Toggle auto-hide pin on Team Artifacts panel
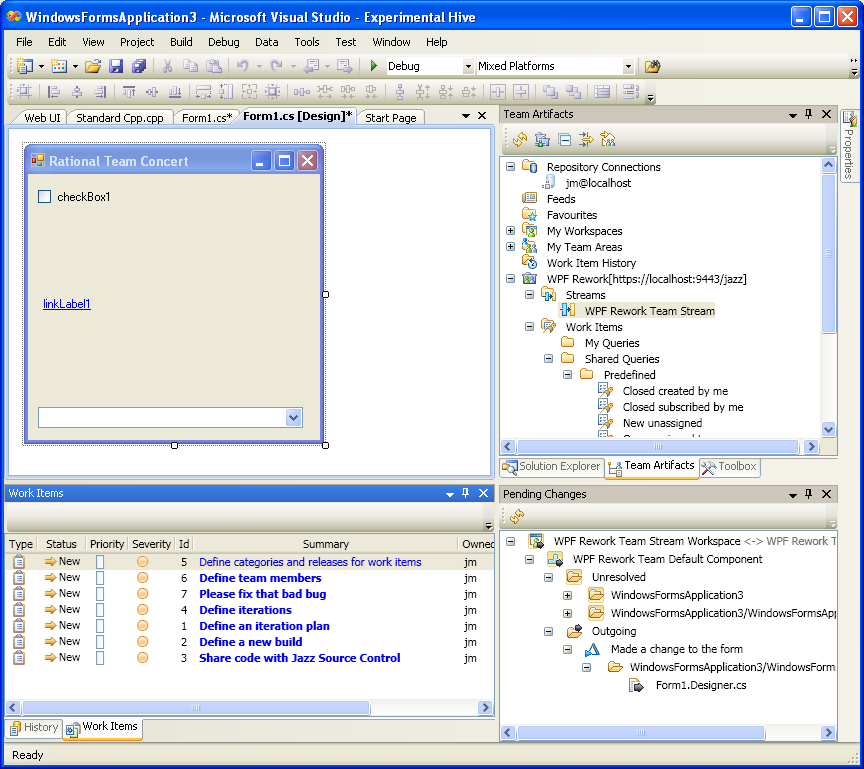This screenshot has width=864, height=769. [808, 114]
